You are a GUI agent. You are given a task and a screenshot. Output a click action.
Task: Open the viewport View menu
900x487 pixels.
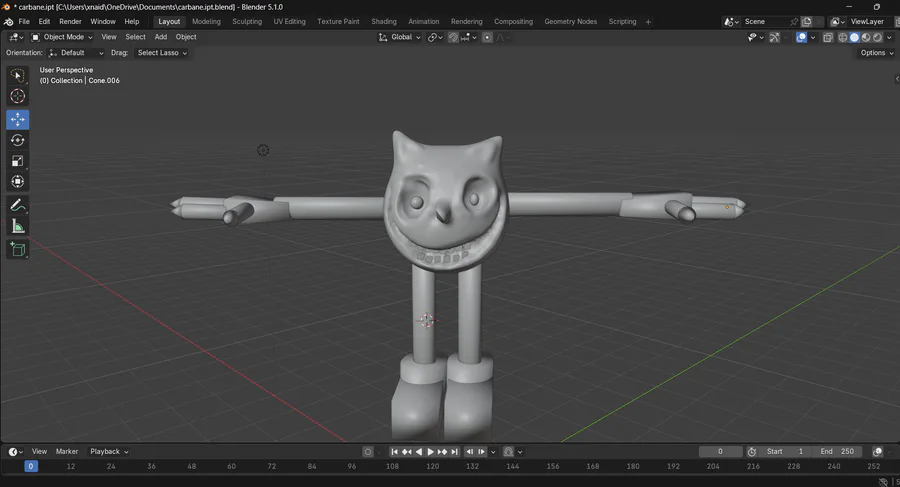coord(108,37)
